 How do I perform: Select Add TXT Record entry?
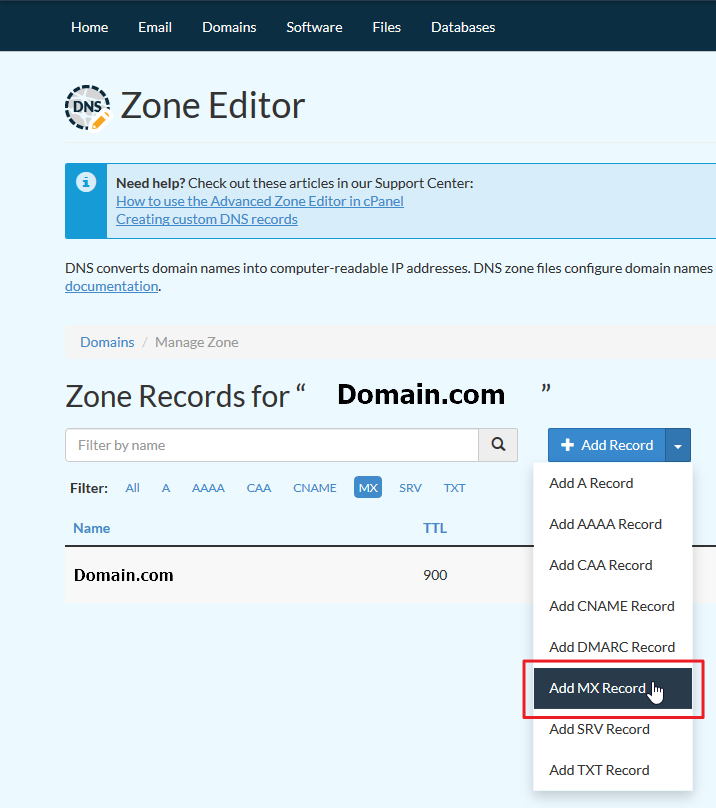(599, 770)
